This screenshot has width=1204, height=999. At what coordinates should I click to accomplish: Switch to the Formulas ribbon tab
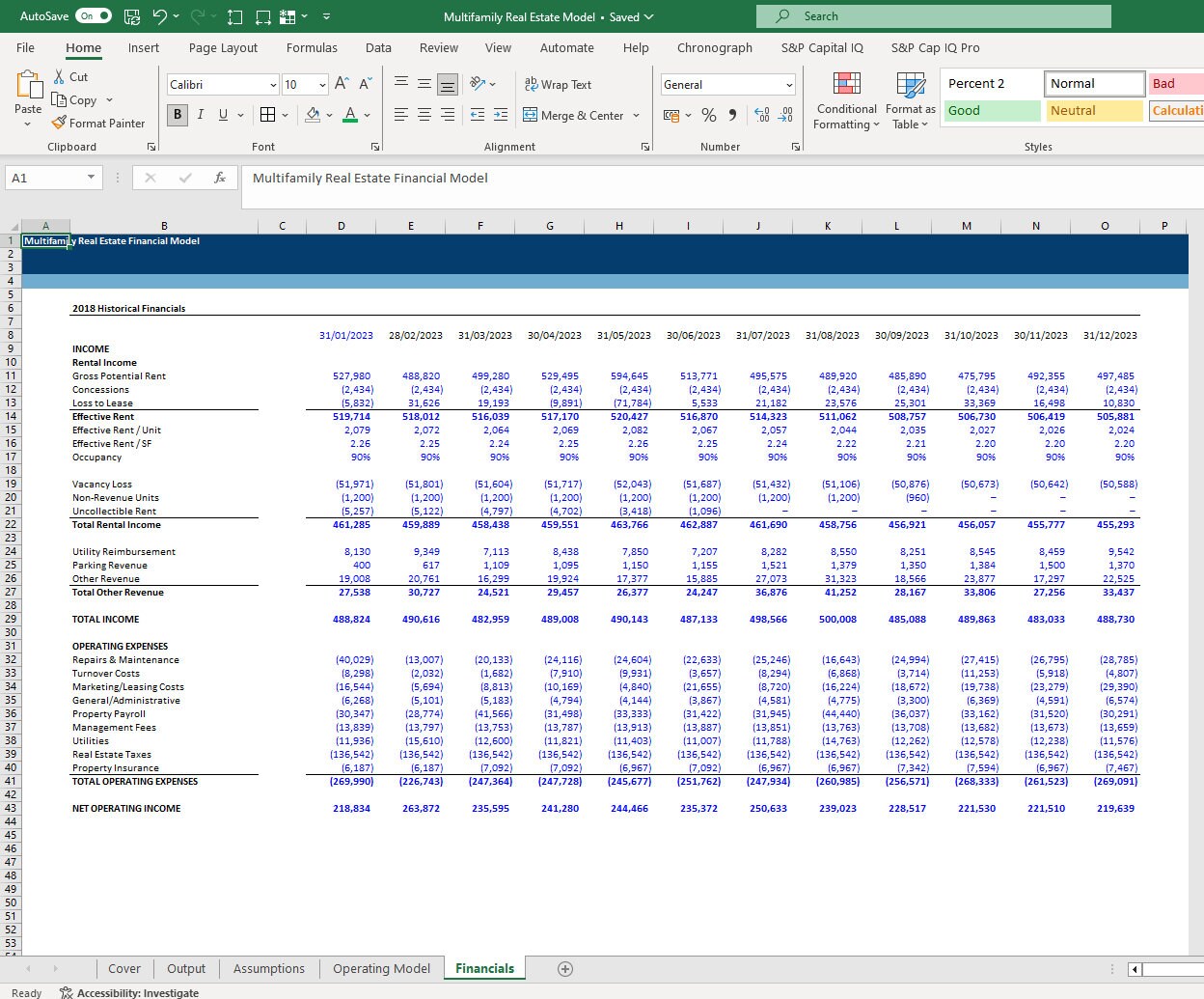312,47
